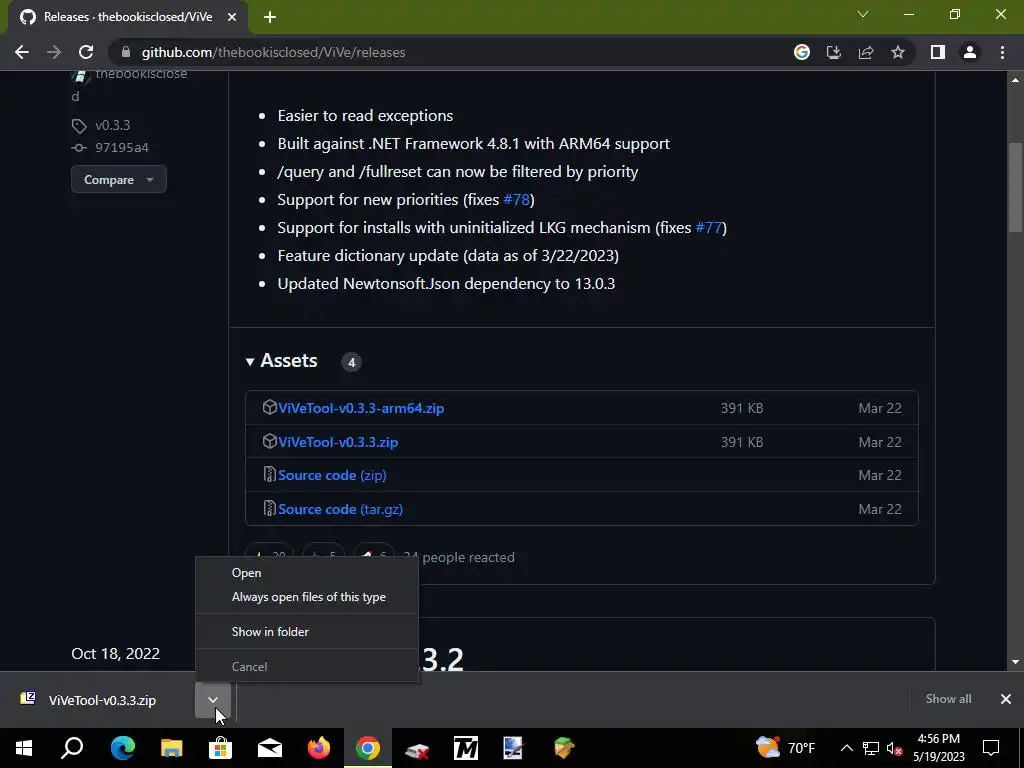Download Source code (zip)
This screenshot has height=768, width=1024.
[x=332, y=475]
